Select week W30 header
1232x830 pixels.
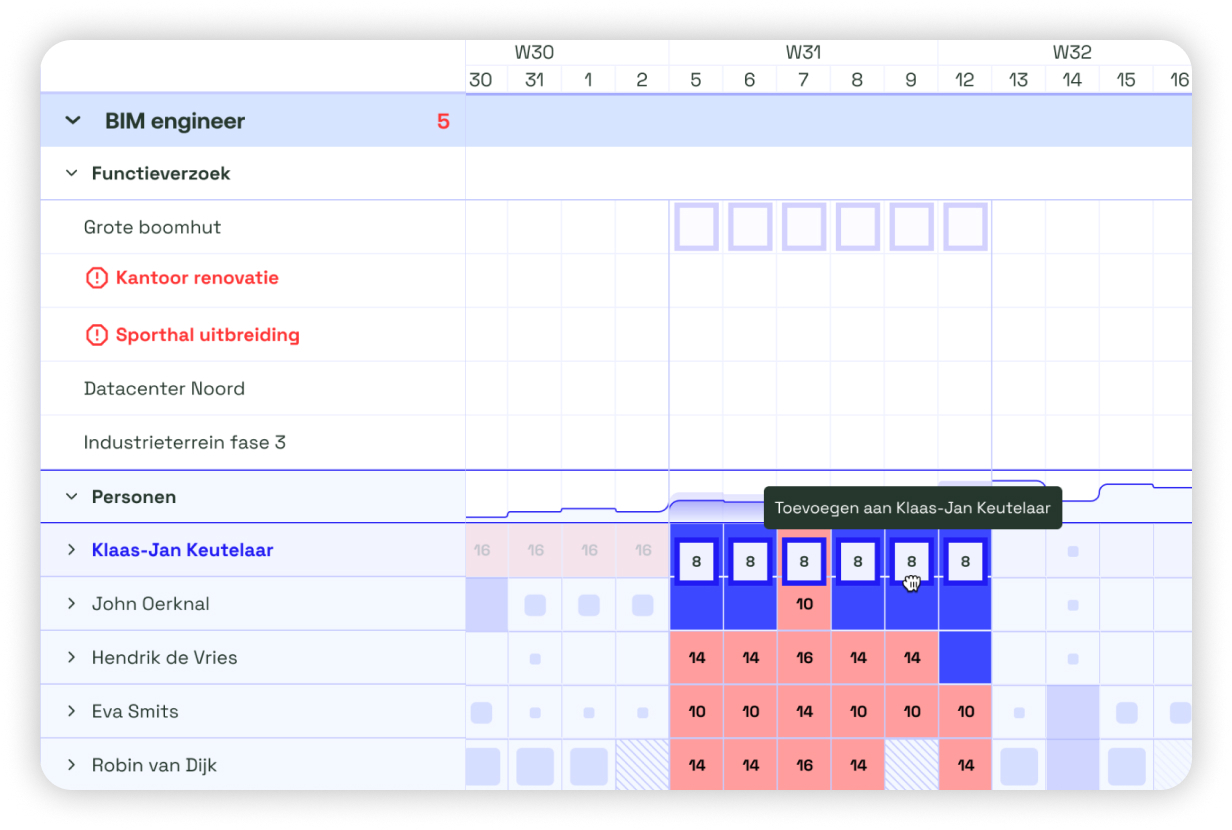tap(535, 52)
